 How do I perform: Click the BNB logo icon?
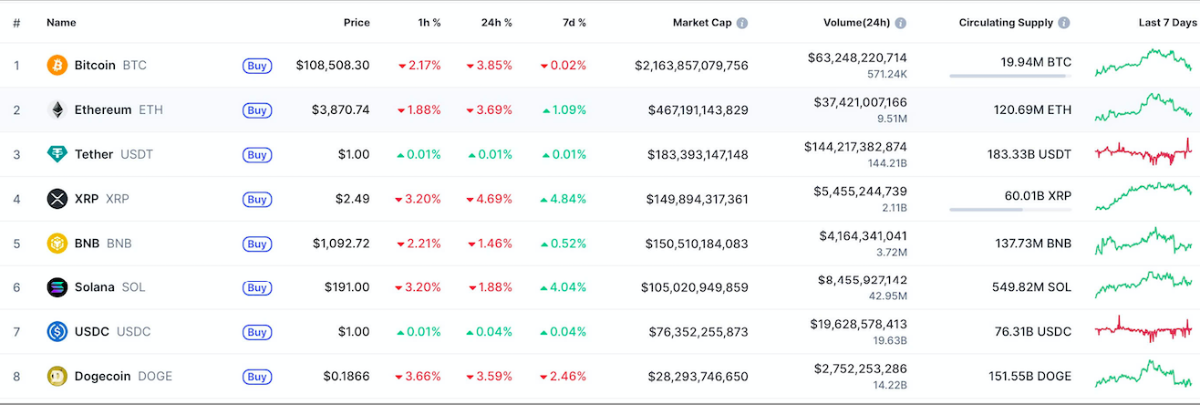click(x=58, y=243)
